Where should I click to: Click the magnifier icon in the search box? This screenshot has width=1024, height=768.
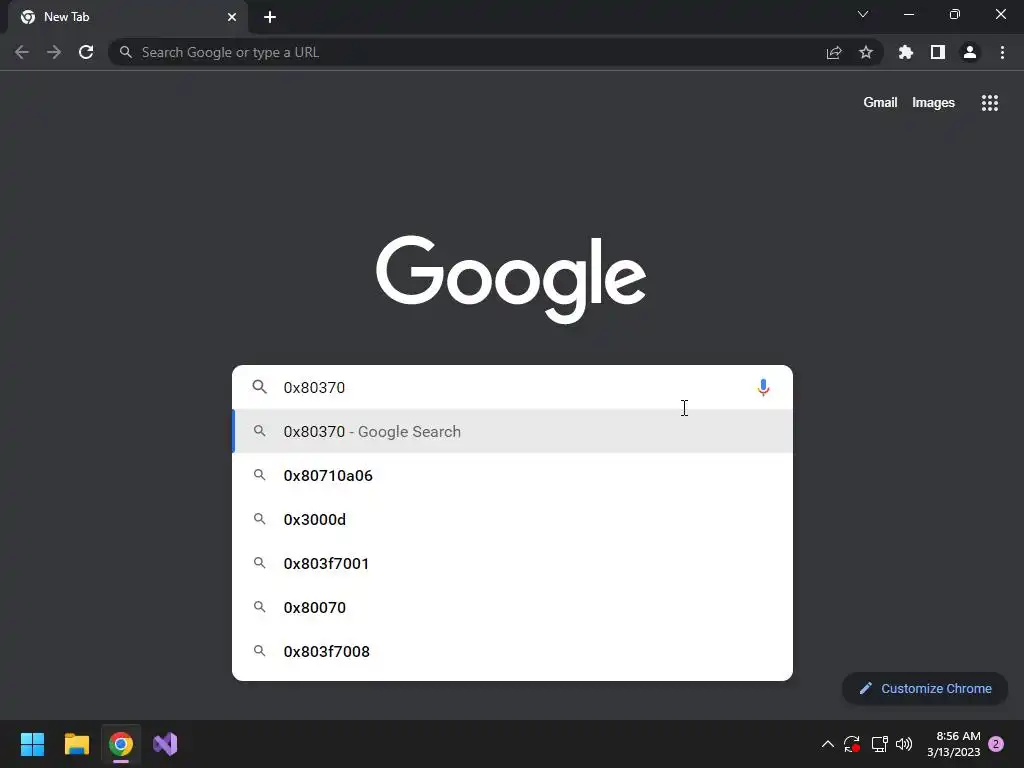click(x=259, y=387)
